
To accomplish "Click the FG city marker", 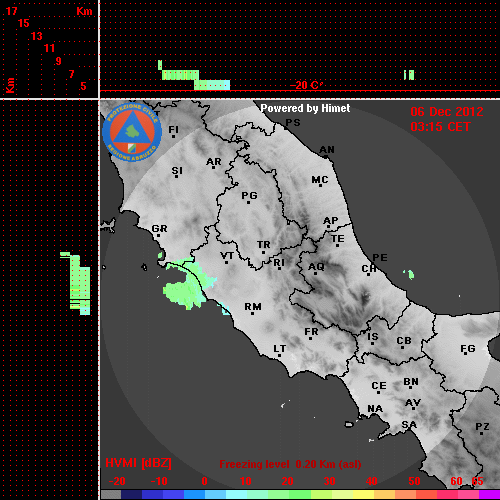I will pos(466,354).
